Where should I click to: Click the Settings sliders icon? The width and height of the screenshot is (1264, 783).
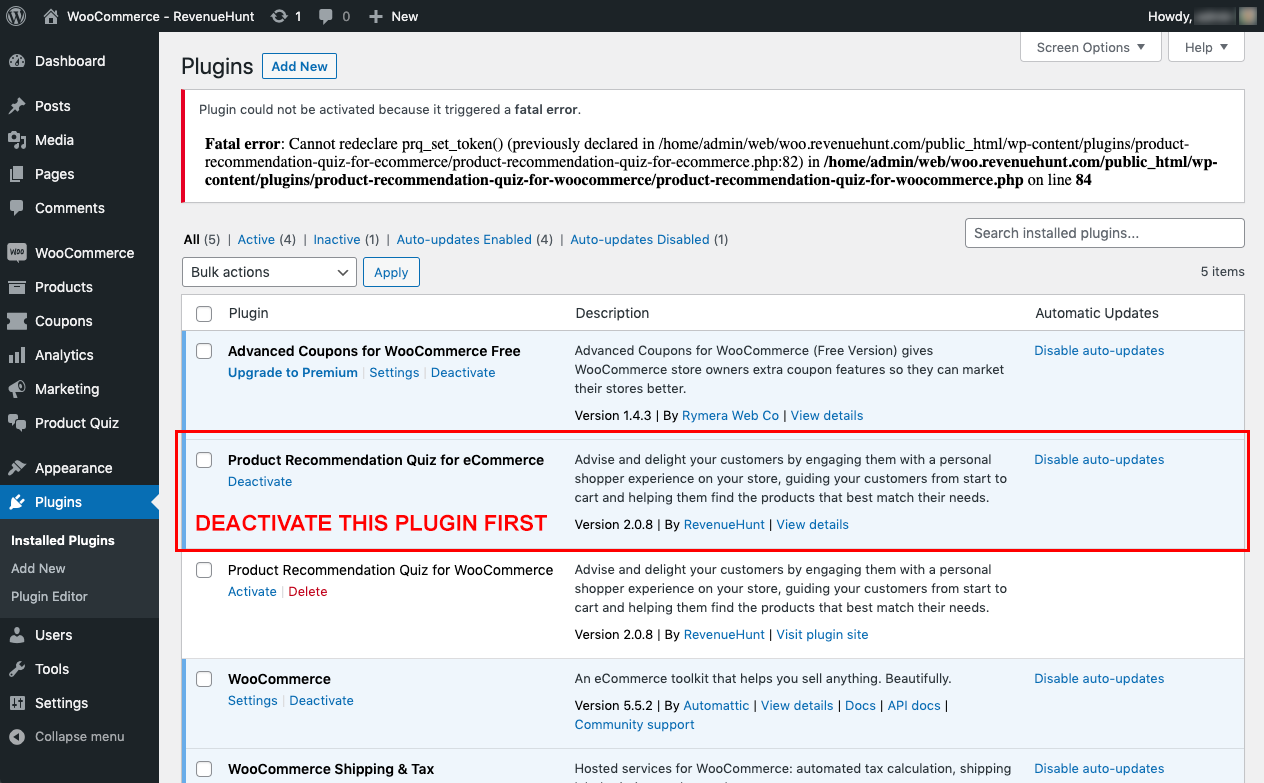(x=17, y=703)
